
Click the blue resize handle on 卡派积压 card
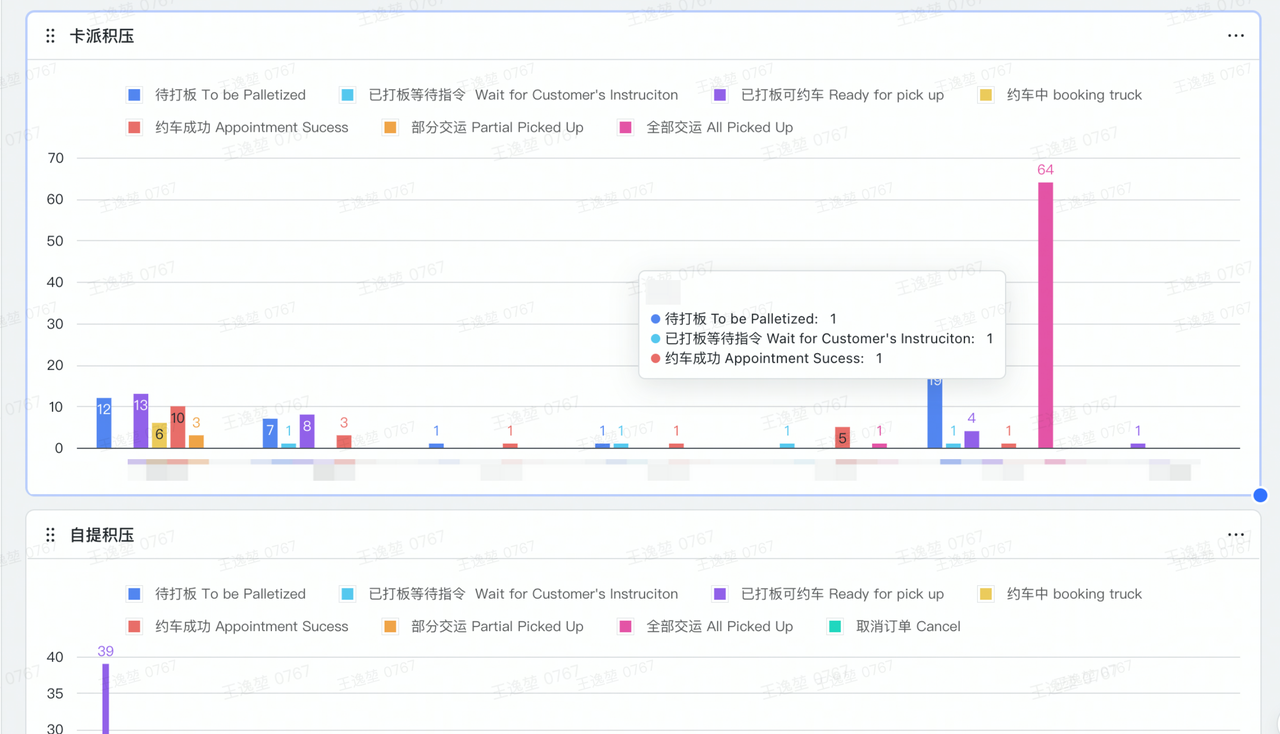1260,495
